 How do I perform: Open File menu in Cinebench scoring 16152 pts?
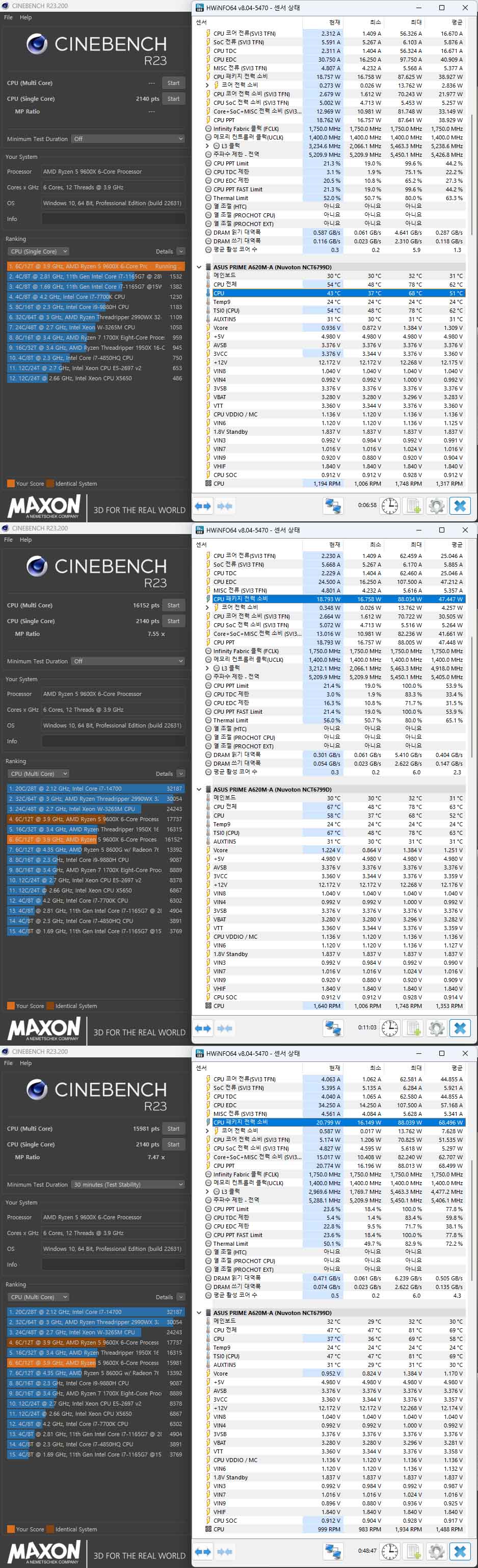pyautogui.click(x=9, y=539)
